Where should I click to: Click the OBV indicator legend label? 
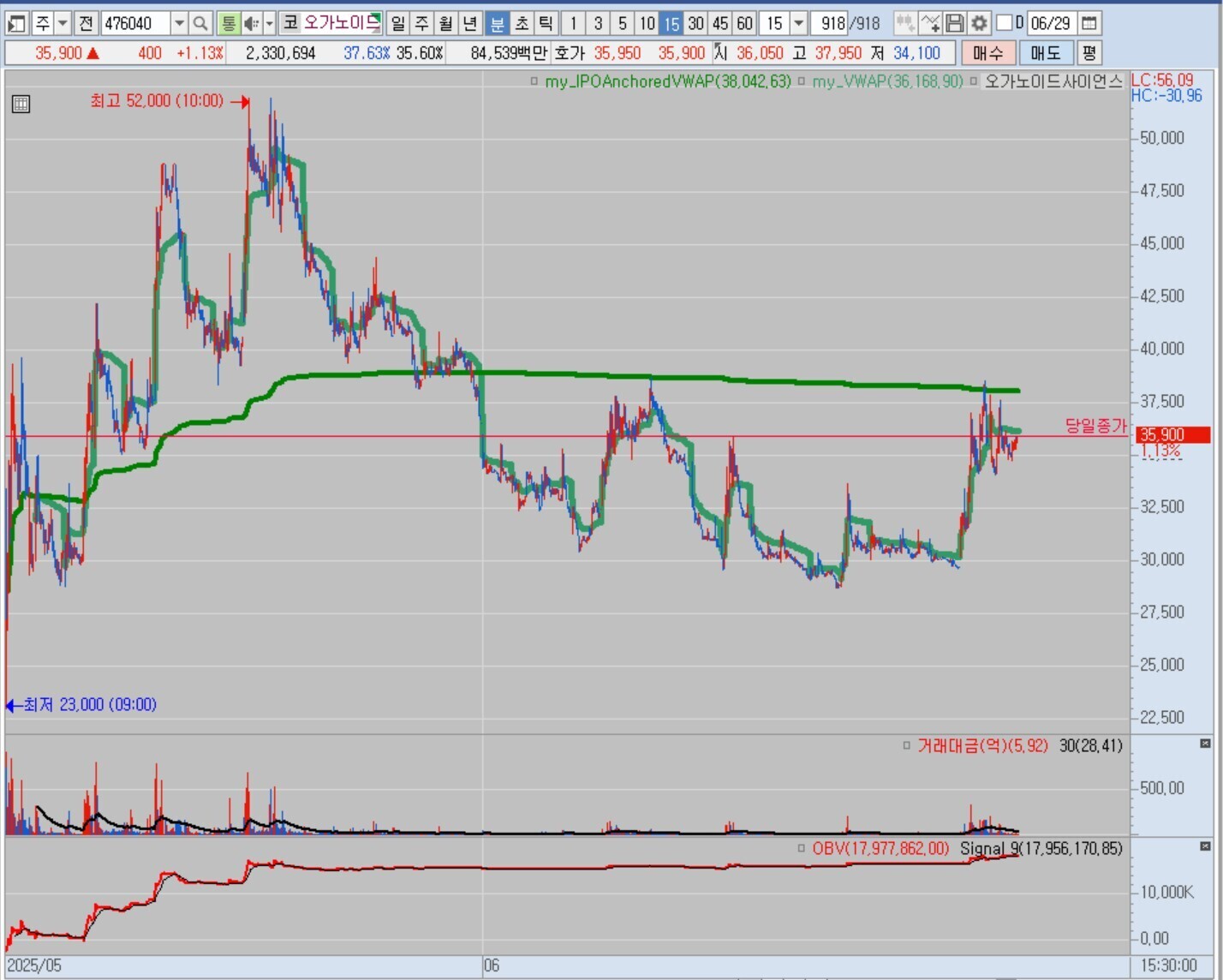click(x=880, y=849)
